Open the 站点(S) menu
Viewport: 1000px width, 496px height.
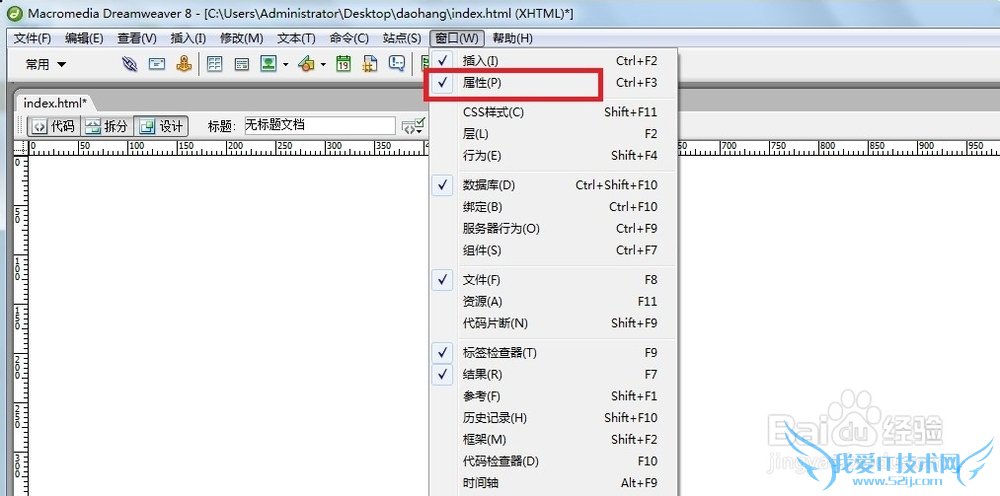402,38
